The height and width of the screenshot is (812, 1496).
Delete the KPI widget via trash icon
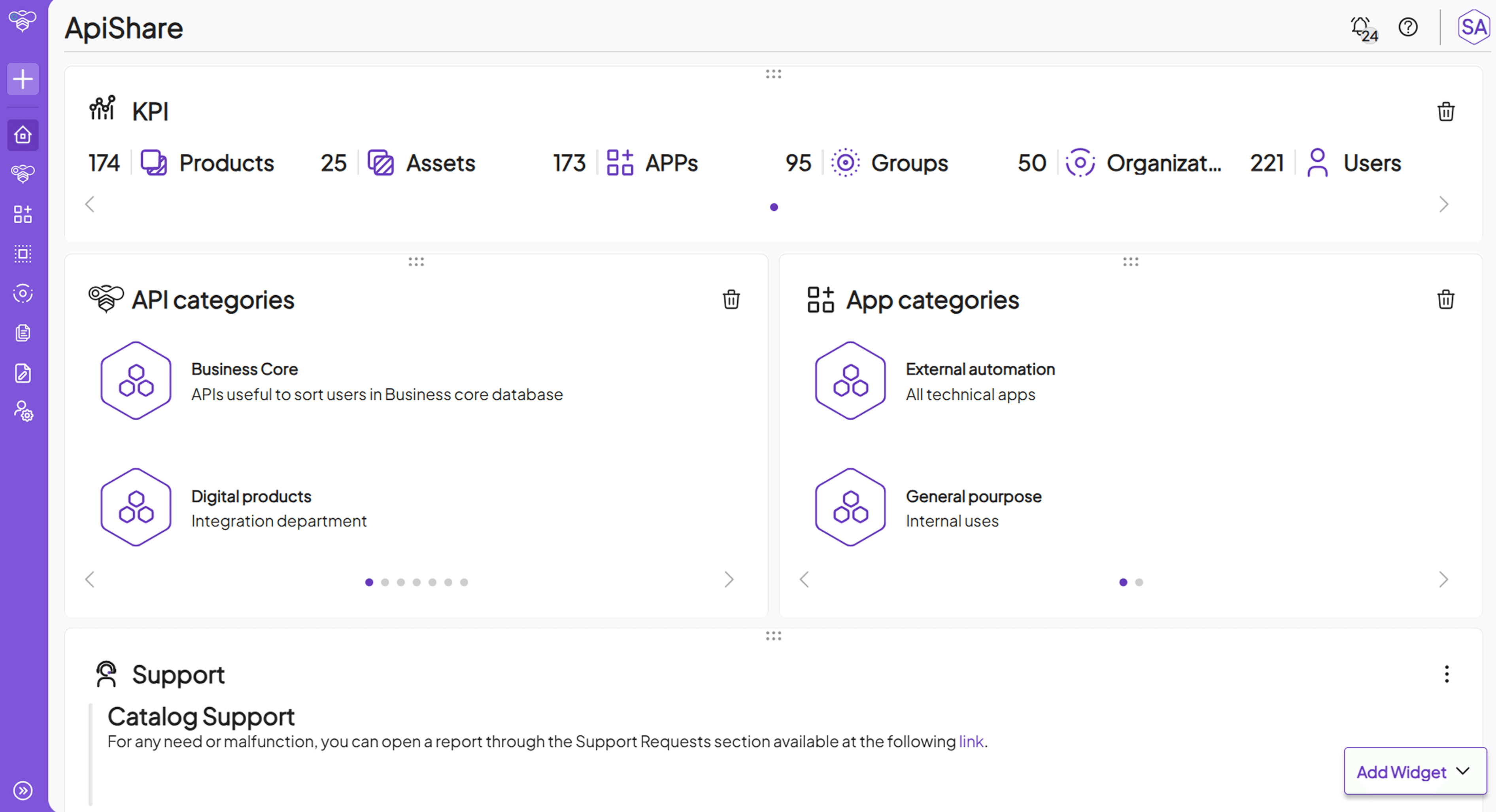tap(1447, 111)
